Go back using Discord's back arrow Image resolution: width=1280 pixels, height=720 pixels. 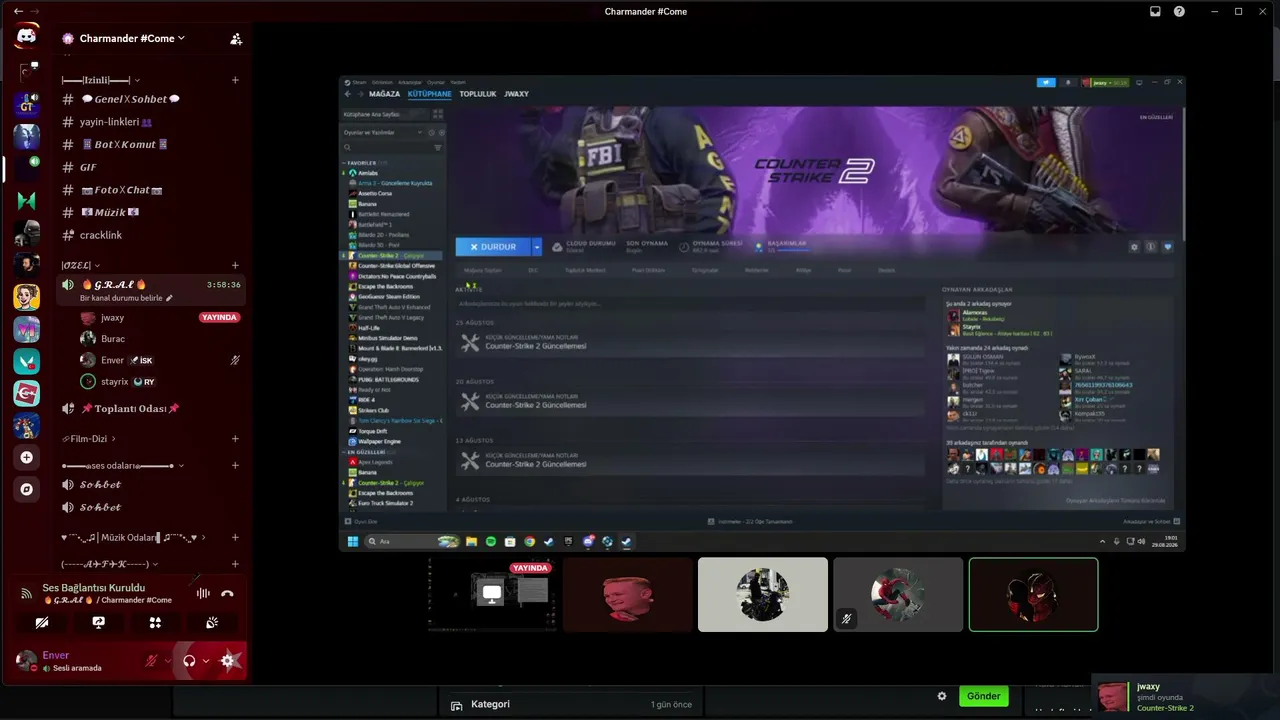coord(18,11)
